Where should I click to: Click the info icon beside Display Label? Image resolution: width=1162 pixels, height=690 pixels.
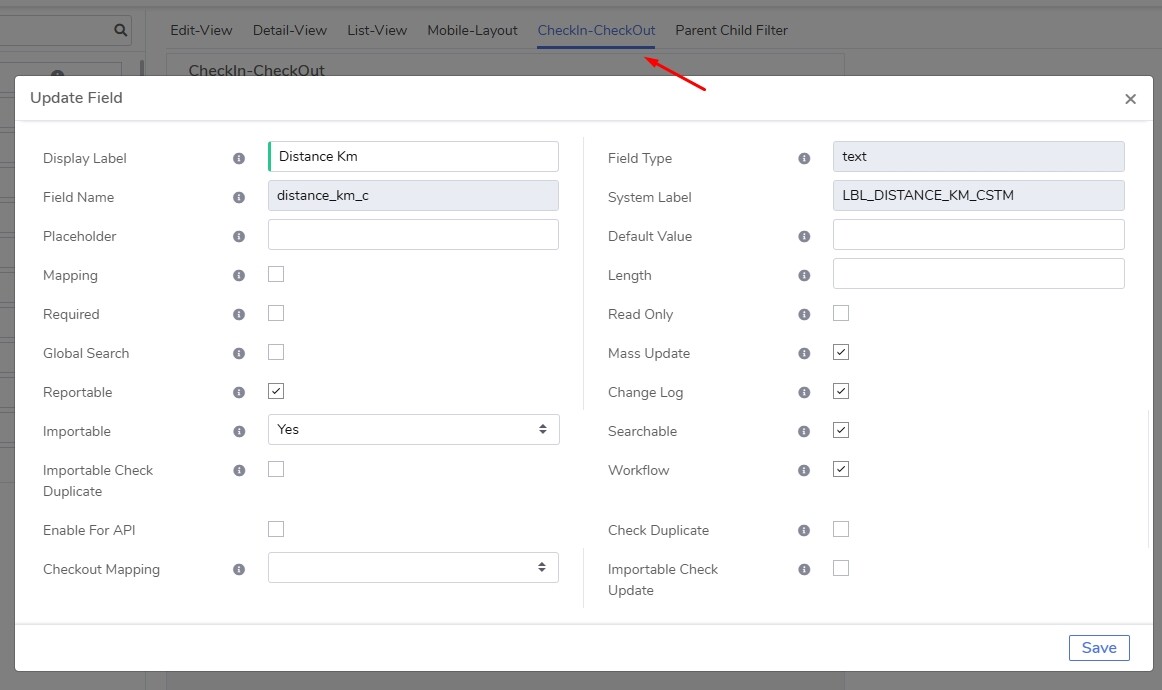[x=239, y=158]
